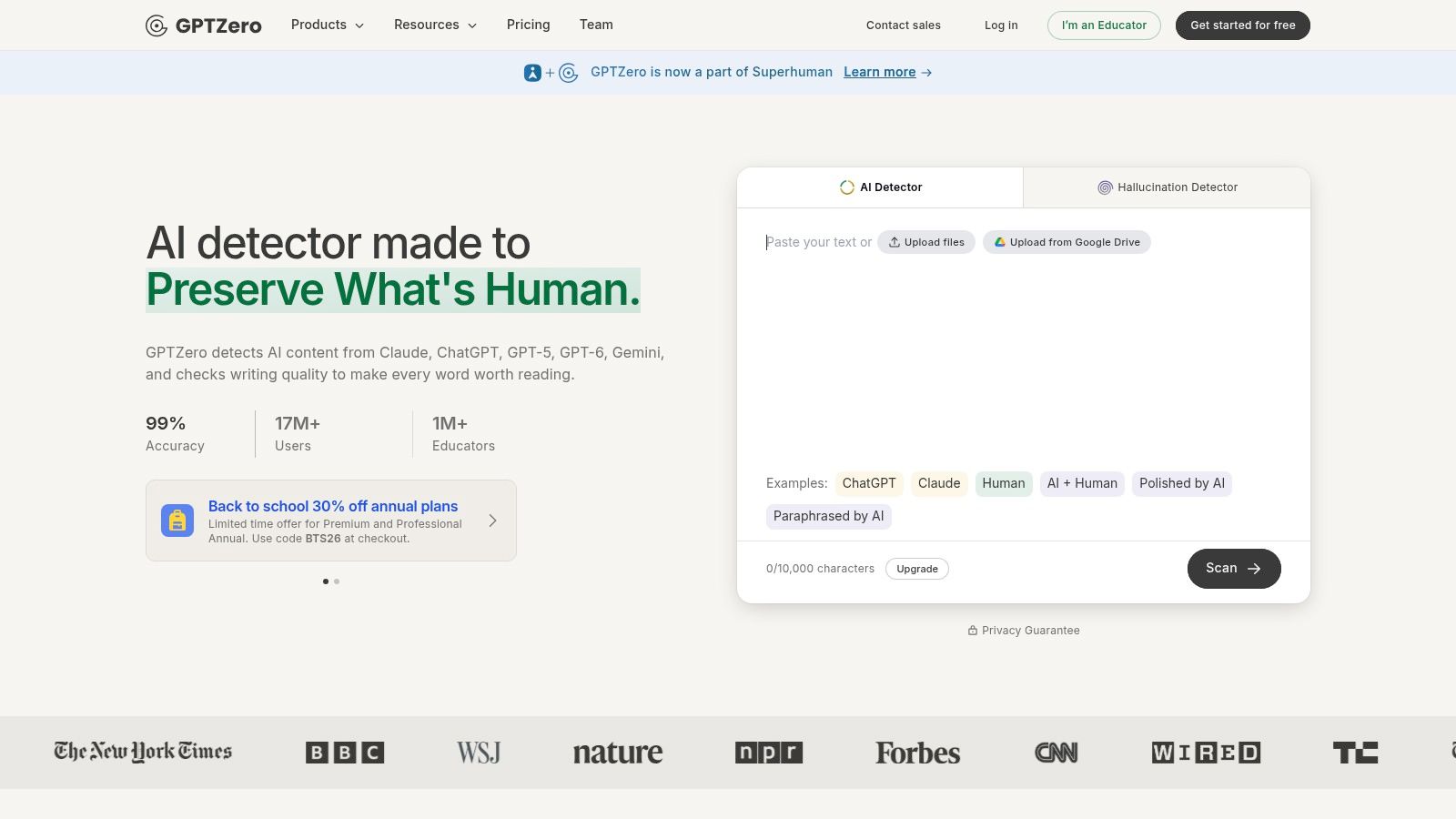Click Contact sales
The image size is (1456, 819).
click(904, 25)
